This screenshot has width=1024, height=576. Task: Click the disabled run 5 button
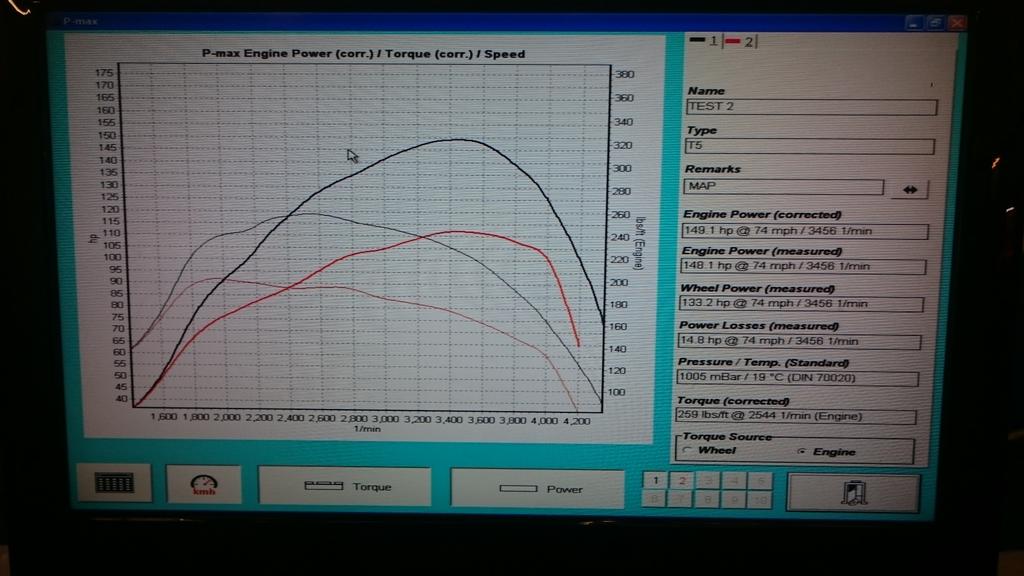pyautogui.click(x=760, y=482)
